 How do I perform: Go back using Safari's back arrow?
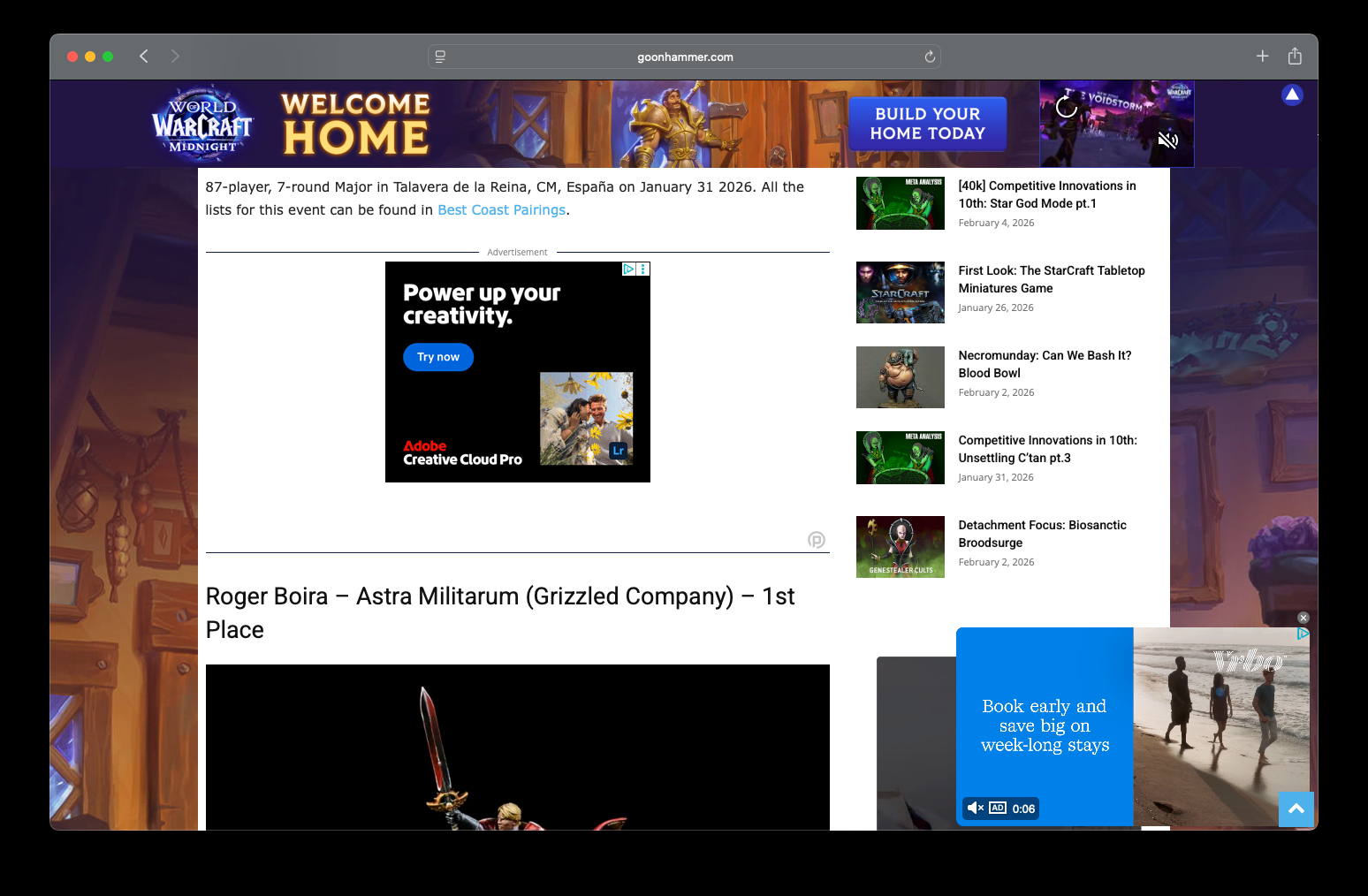(144, 57)
